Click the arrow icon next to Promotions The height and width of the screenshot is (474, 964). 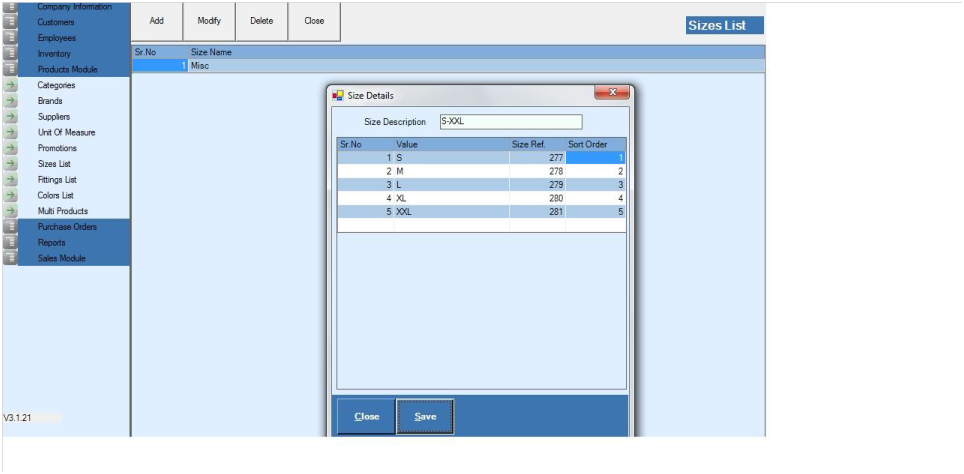[10, 148]
